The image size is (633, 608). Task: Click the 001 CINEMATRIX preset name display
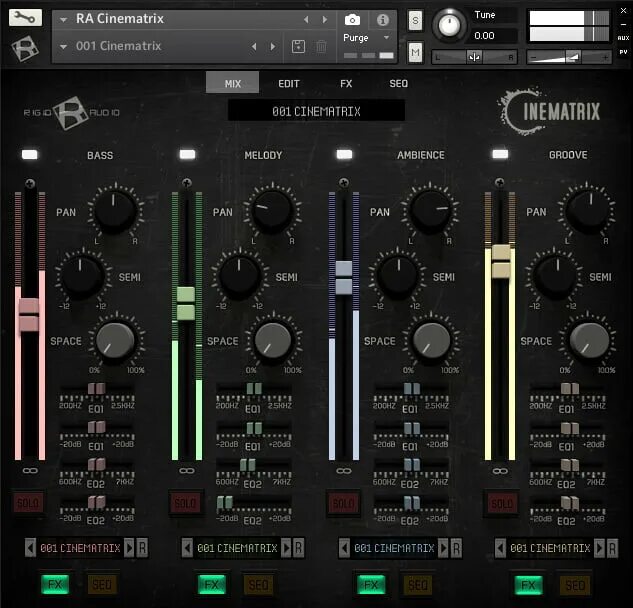(x=316, y=111)
